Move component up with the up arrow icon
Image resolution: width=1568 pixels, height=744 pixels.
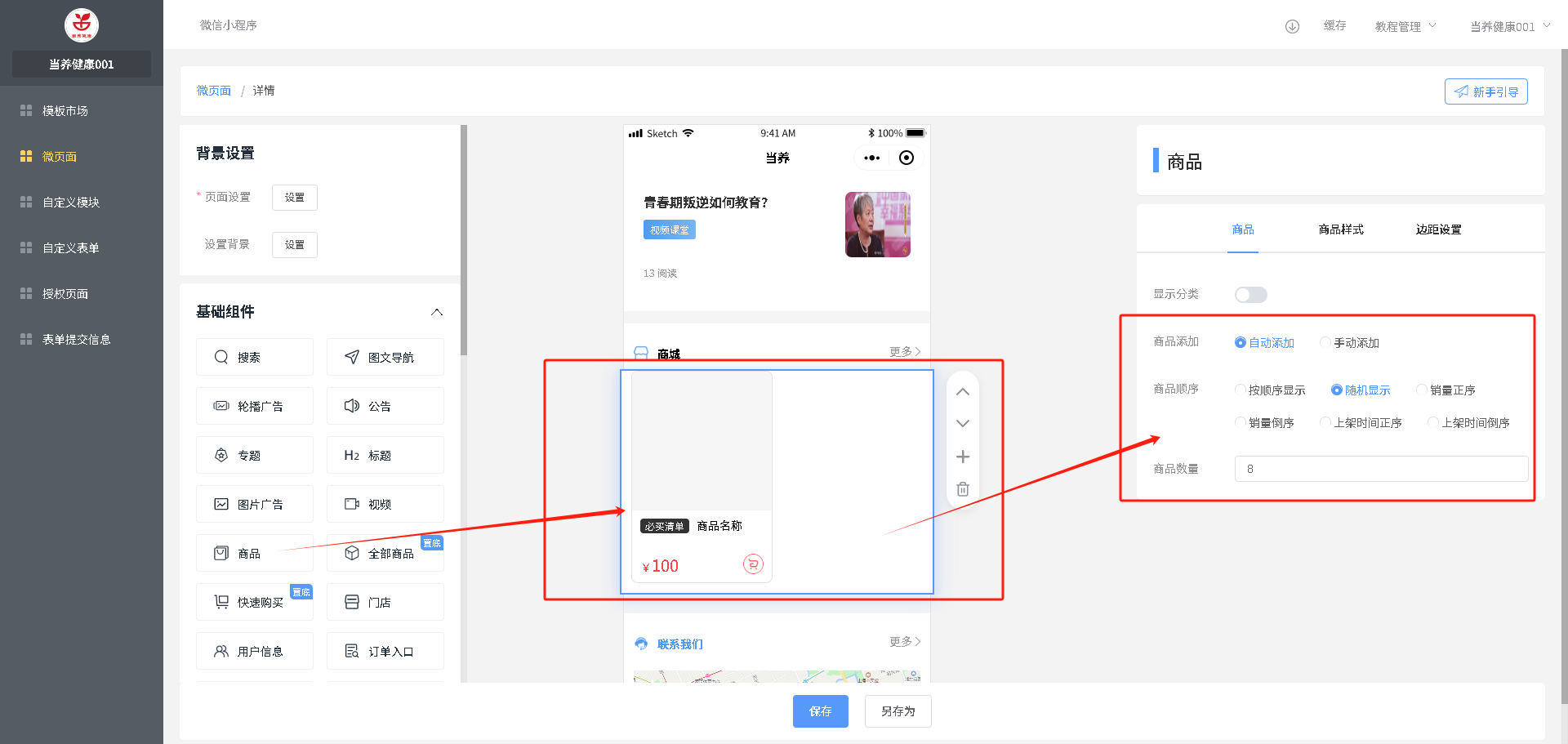[x=963, y=392]
